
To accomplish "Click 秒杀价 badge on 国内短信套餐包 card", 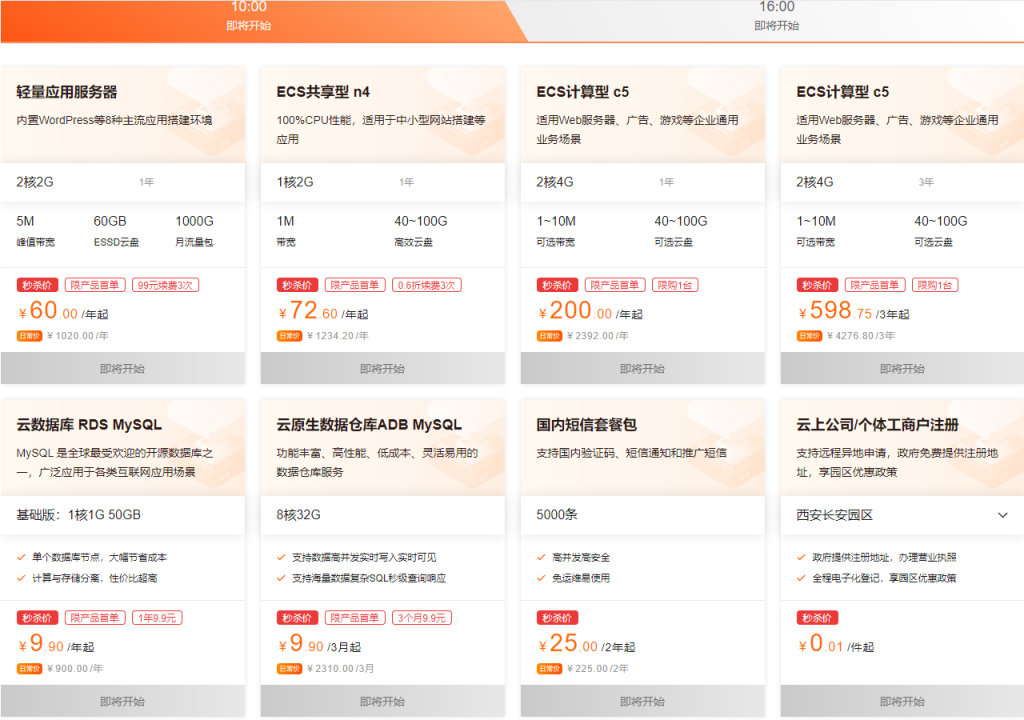I will pyautogui.click(x=557, y=617).
